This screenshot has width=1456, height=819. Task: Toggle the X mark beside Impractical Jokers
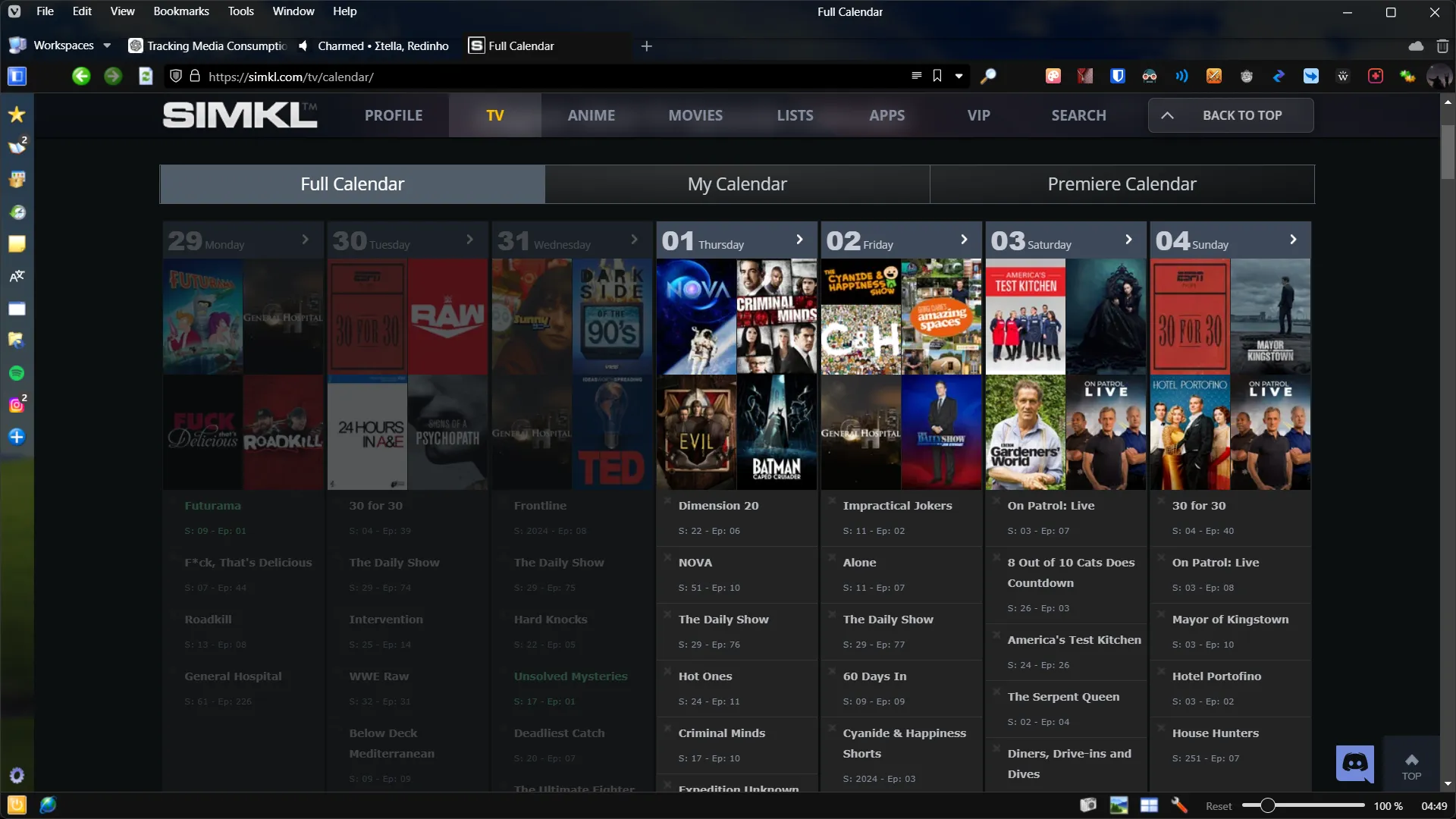point(832,500)
